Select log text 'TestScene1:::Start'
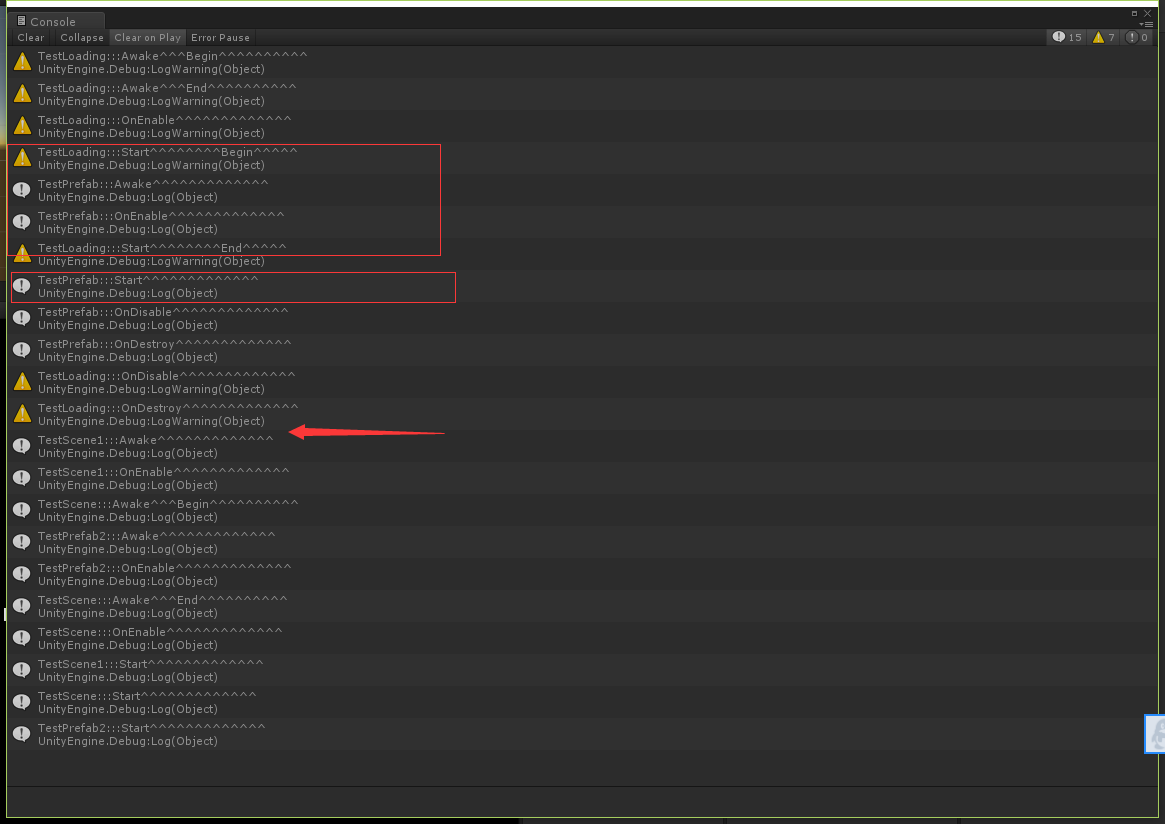 [93, 663]
